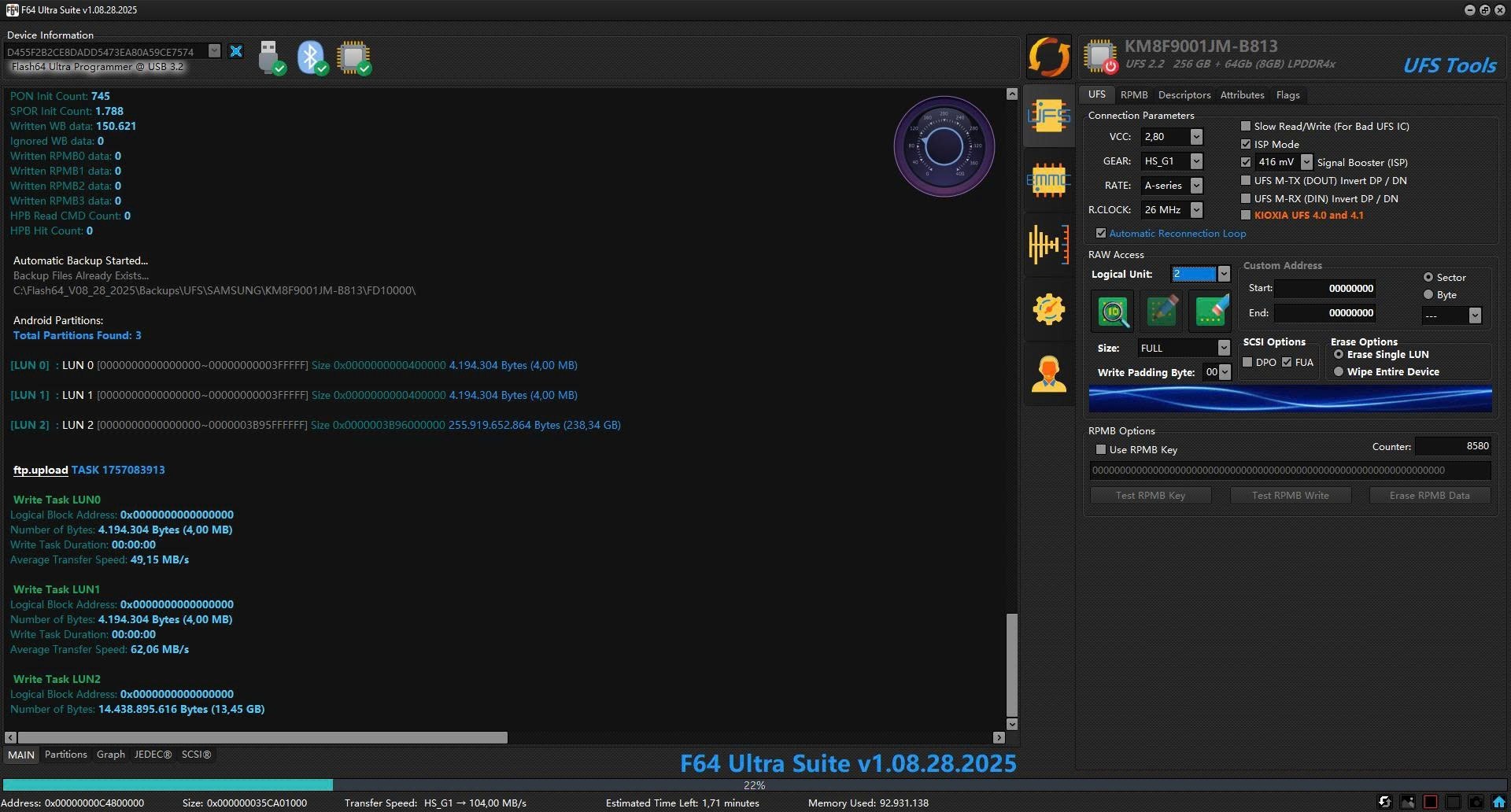This screenshot has height=812, width=1511.
Task: Open the waveform signal analyzer sidebar icon
Action: 1048,244
